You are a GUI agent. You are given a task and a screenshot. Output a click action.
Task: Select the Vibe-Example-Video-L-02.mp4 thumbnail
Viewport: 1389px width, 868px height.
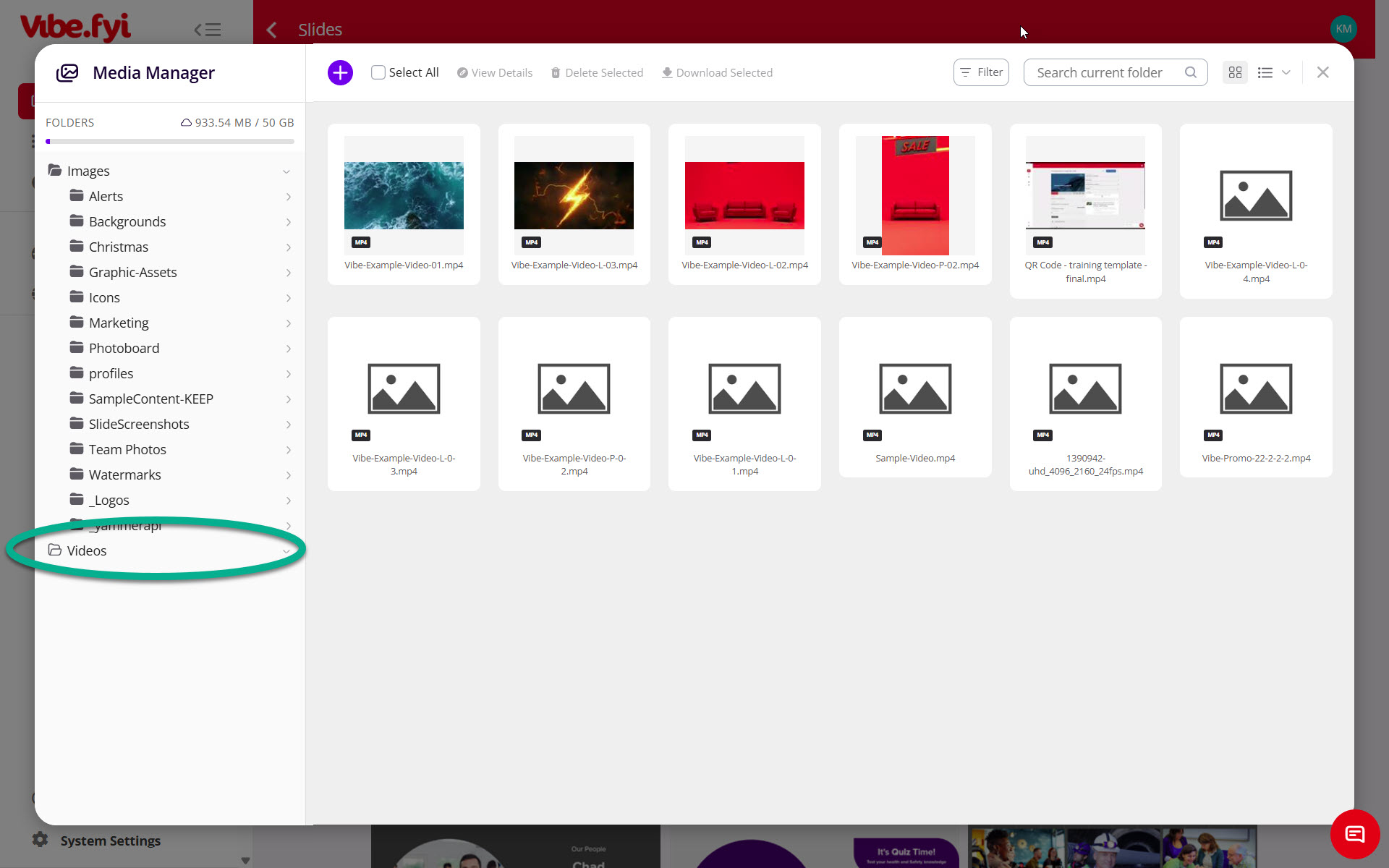744,195
